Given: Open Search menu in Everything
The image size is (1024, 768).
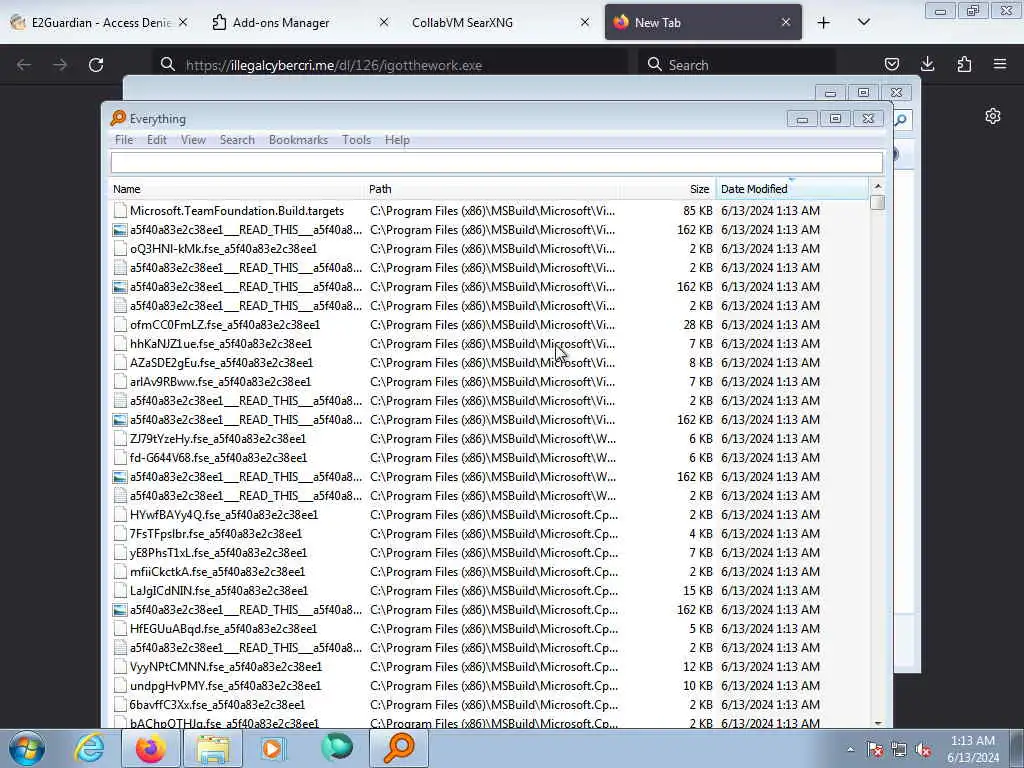Looking at the screenshot, I should 237,140.
